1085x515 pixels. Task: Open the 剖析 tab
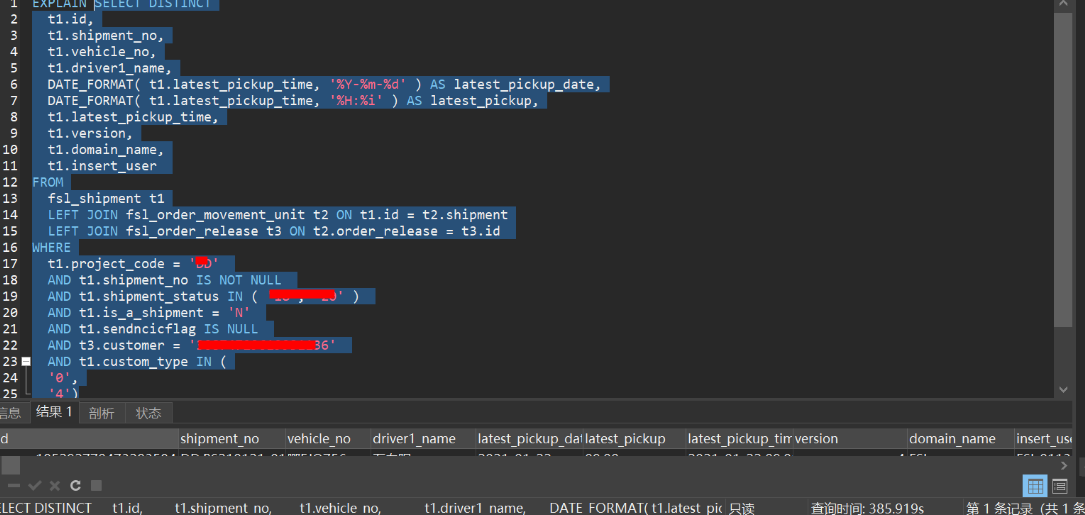click(102, 413)
